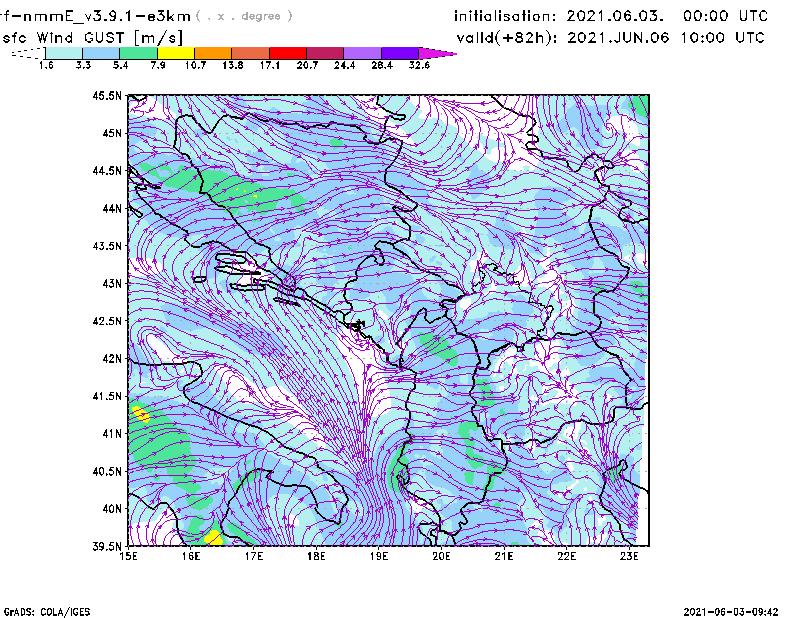
Task: Click the "valid(+82h):" label
Action: pos(507,38)
